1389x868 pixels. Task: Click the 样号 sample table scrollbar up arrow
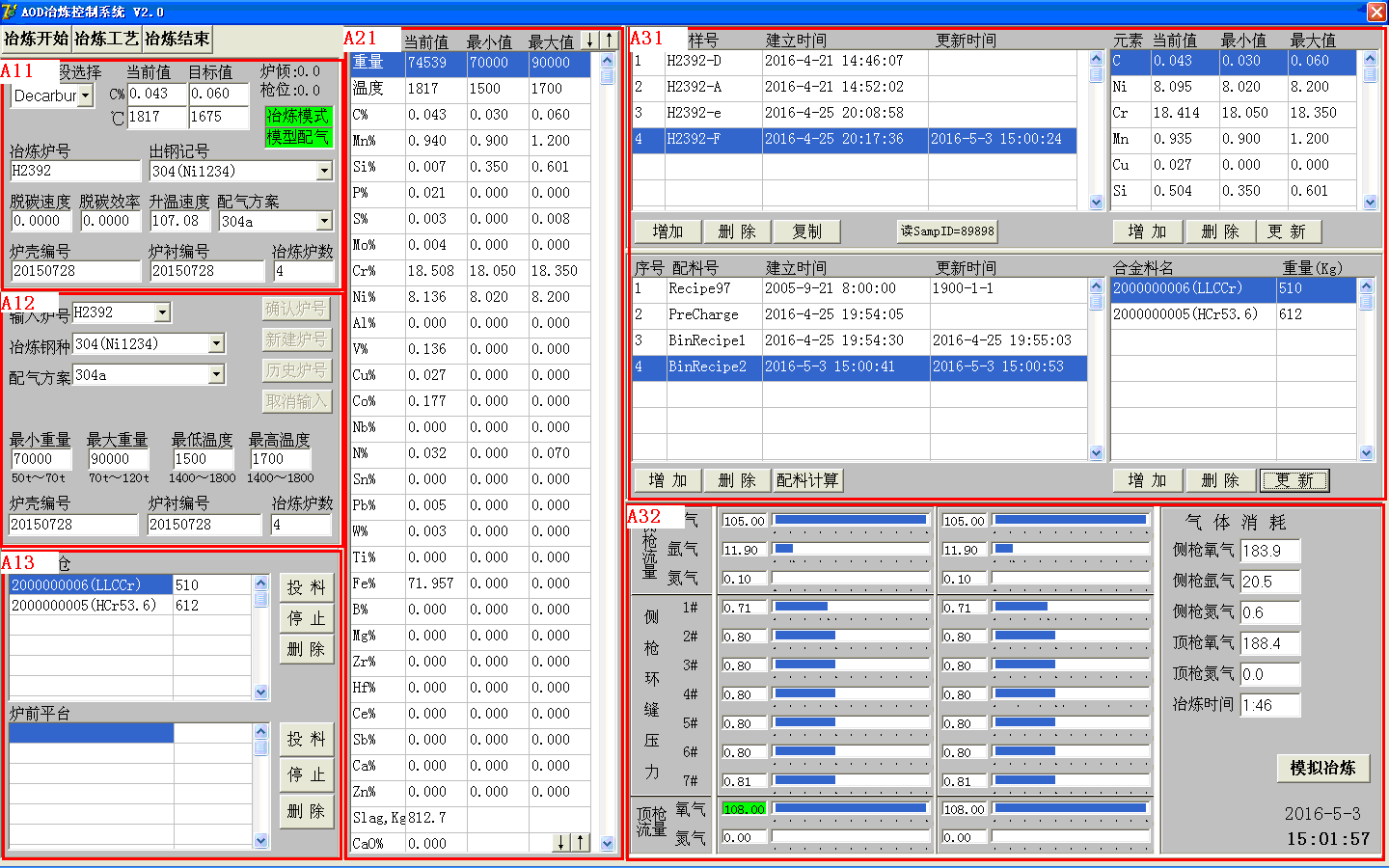click(x=1096, y=59)
